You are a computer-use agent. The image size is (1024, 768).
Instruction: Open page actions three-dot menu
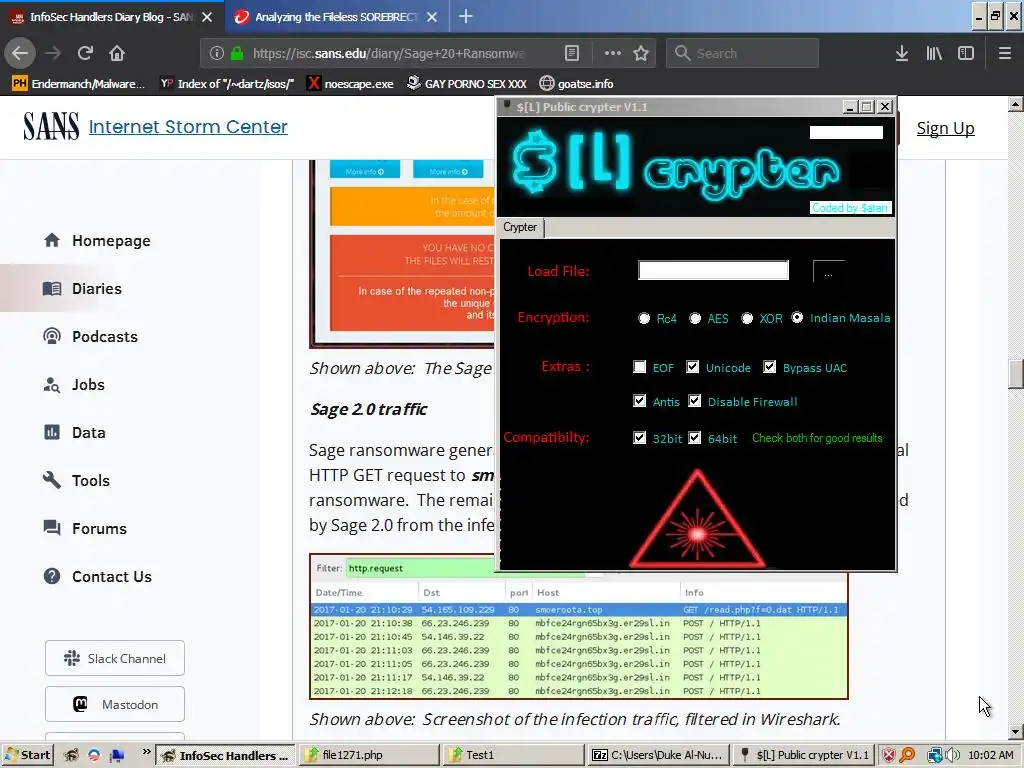pyautogui.click(x=613, y=53)
